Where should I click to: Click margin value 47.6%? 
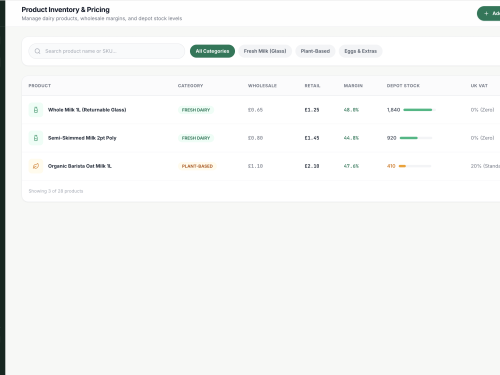[351, 166]
